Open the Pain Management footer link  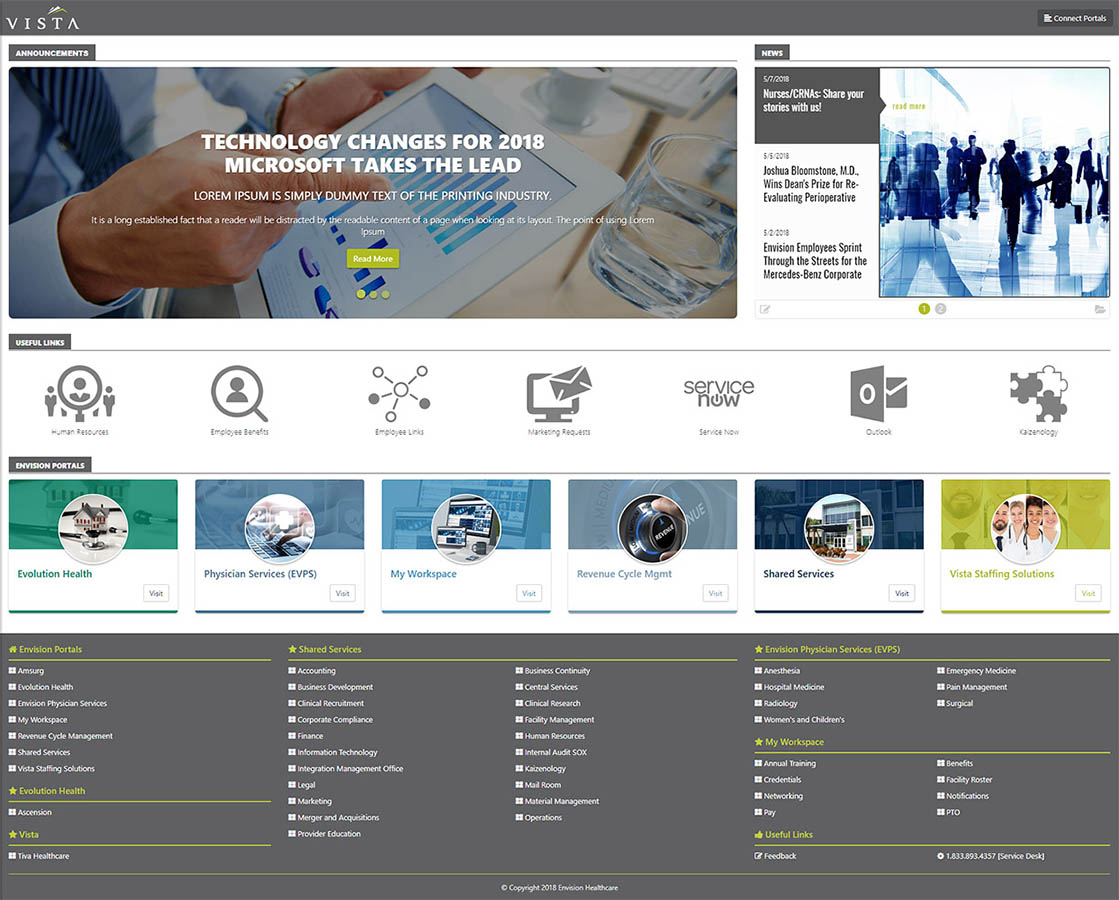tap(976, 687)
